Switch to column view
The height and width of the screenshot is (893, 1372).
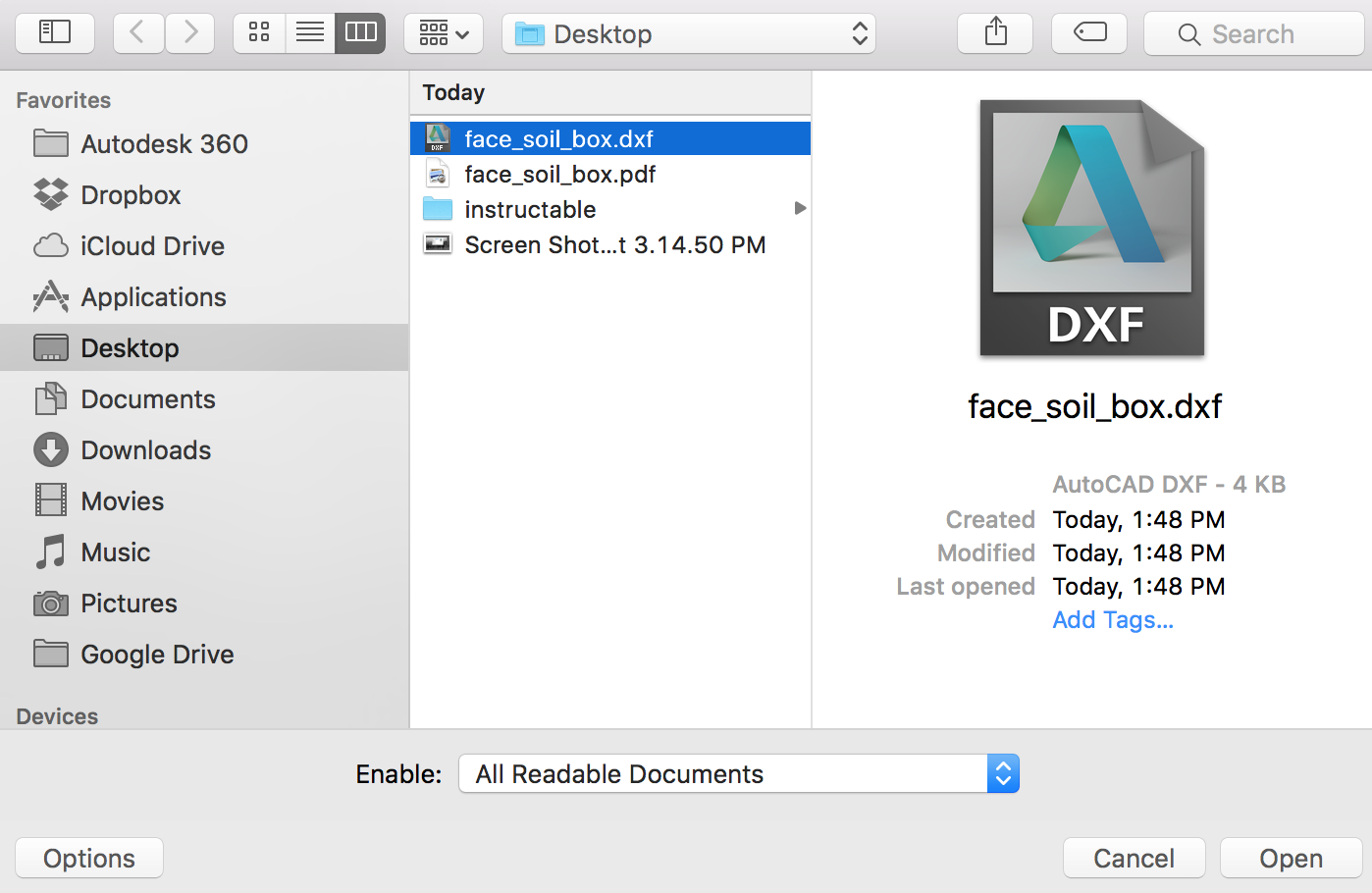[360, 33]
